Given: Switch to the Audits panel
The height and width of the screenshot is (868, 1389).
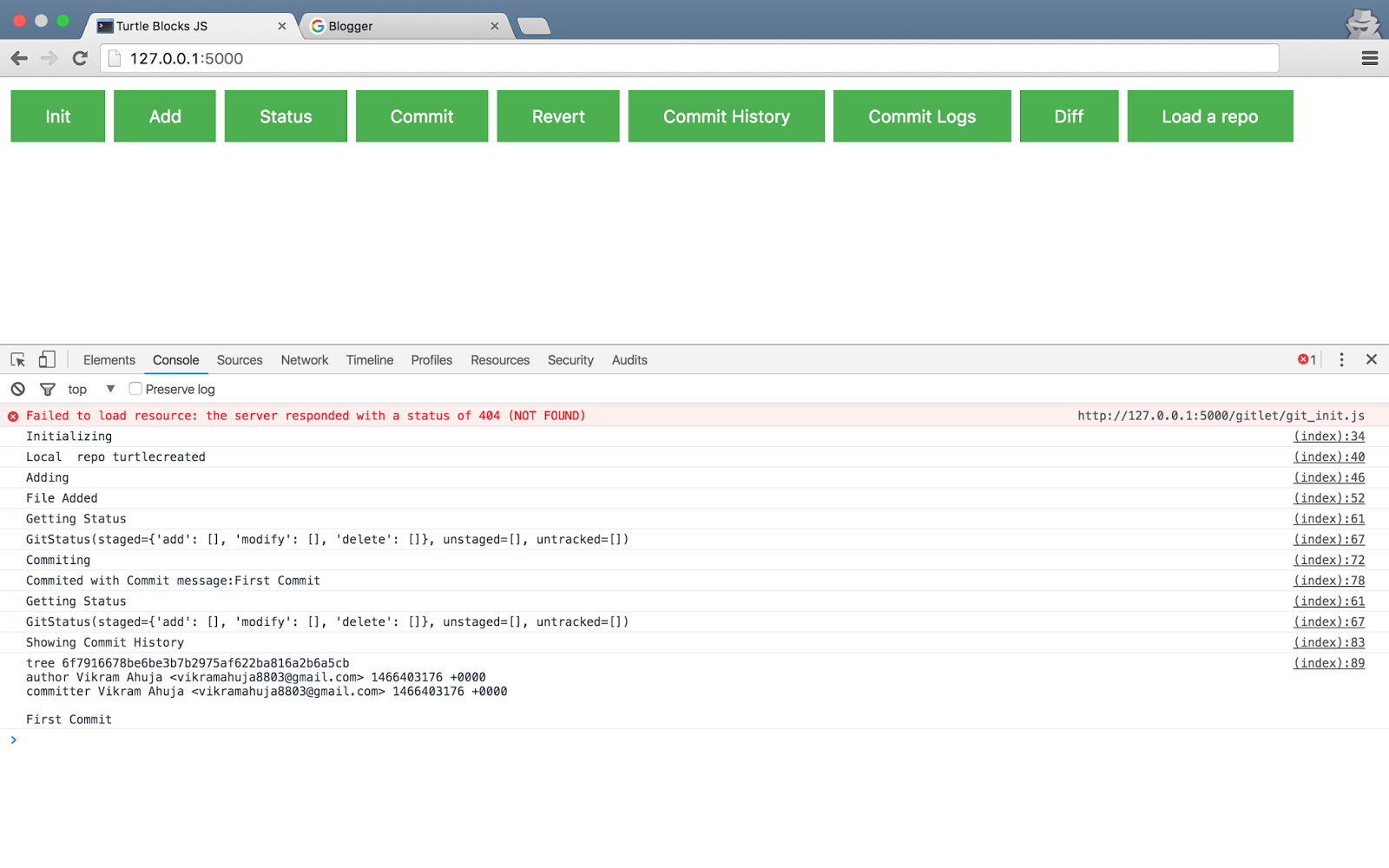Looking at the screenshot, I should 629,360.
